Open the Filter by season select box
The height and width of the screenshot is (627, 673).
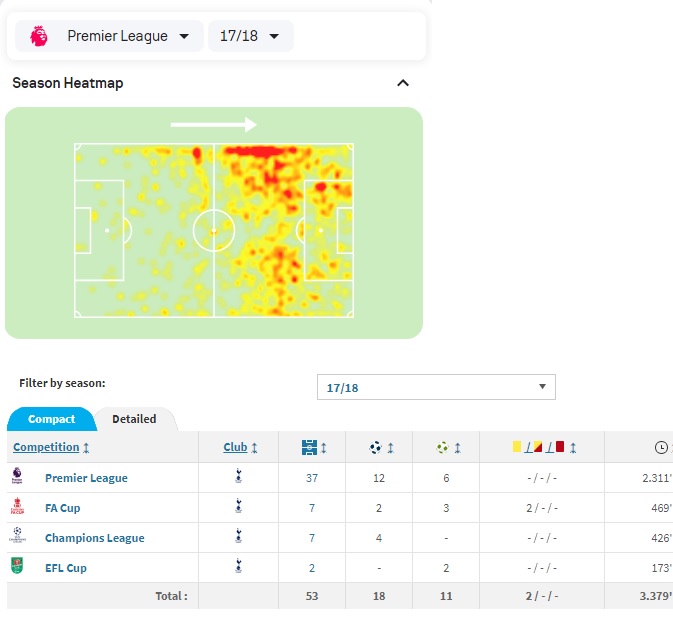click(x=436, y=387)
